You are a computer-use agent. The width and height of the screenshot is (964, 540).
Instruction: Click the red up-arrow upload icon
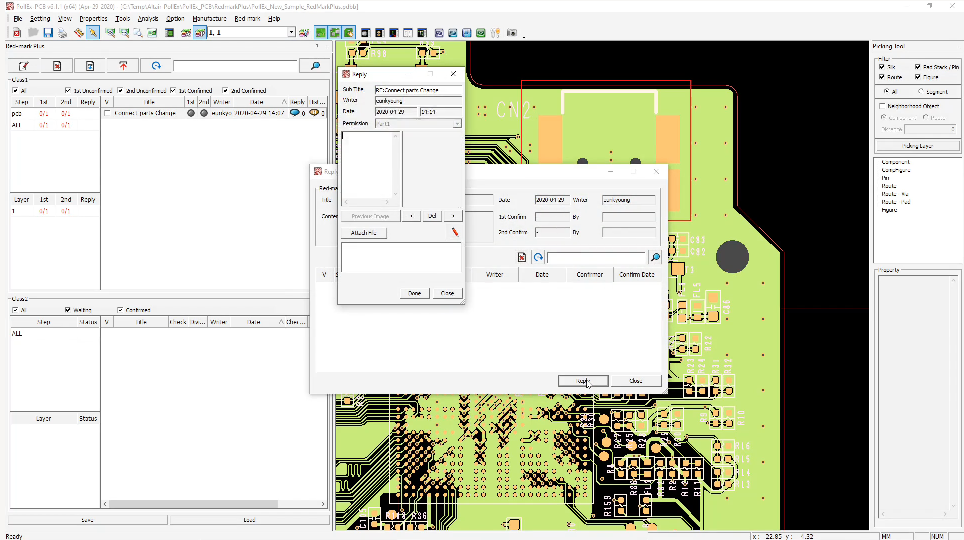click(x=123, y=66)
